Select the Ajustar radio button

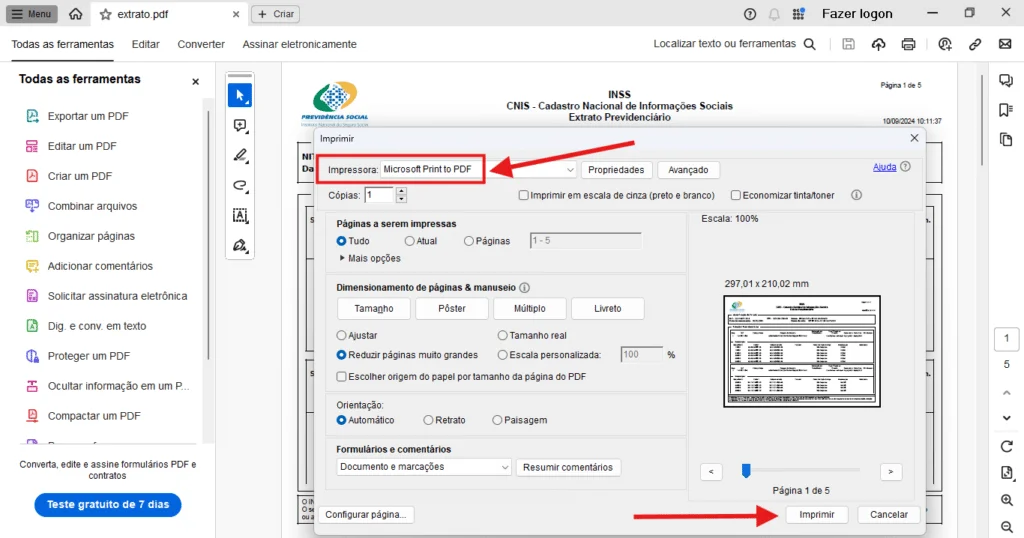pyautogui.click(x=341, y=336)
